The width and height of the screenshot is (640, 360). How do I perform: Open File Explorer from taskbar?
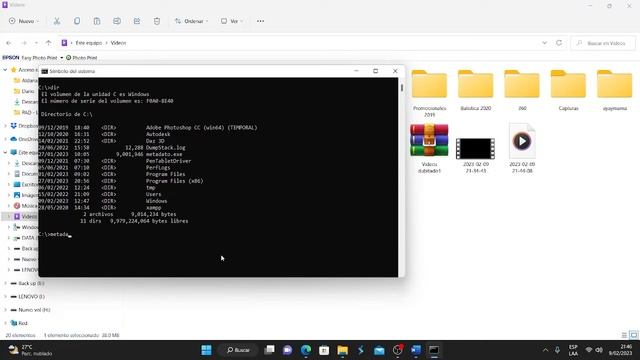tap(342, 350)
